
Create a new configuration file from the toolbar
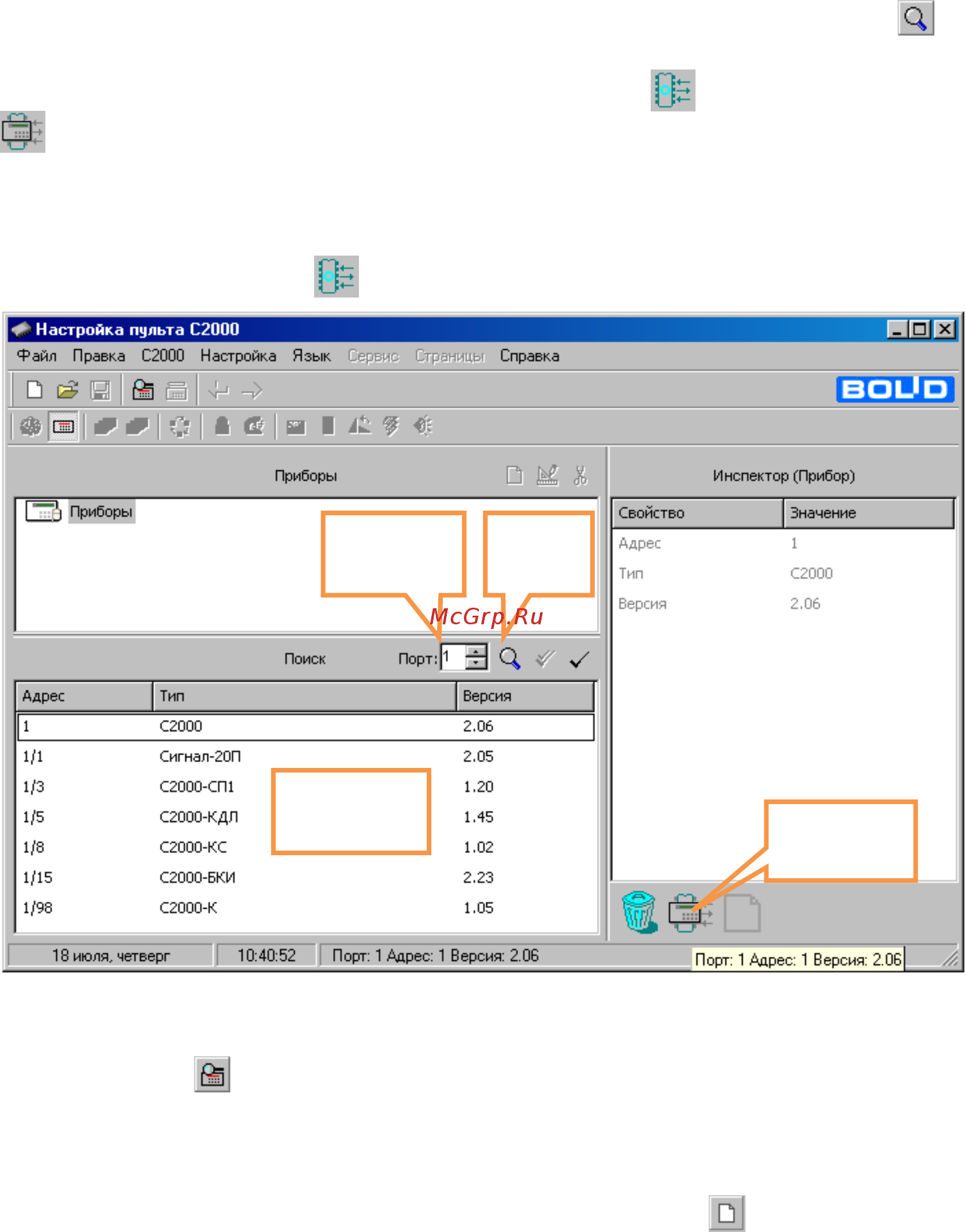pos(34,390)
